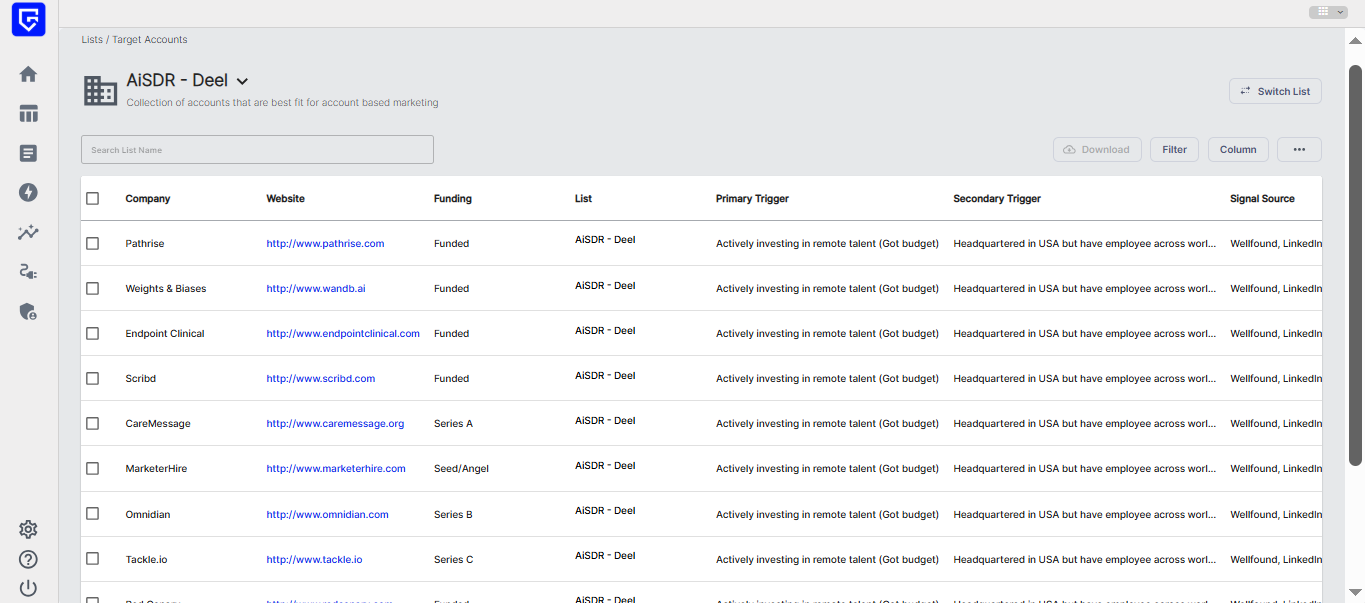Select the Pathrise company name
This screenshot has height=603, width=1365.
(145, 244)
